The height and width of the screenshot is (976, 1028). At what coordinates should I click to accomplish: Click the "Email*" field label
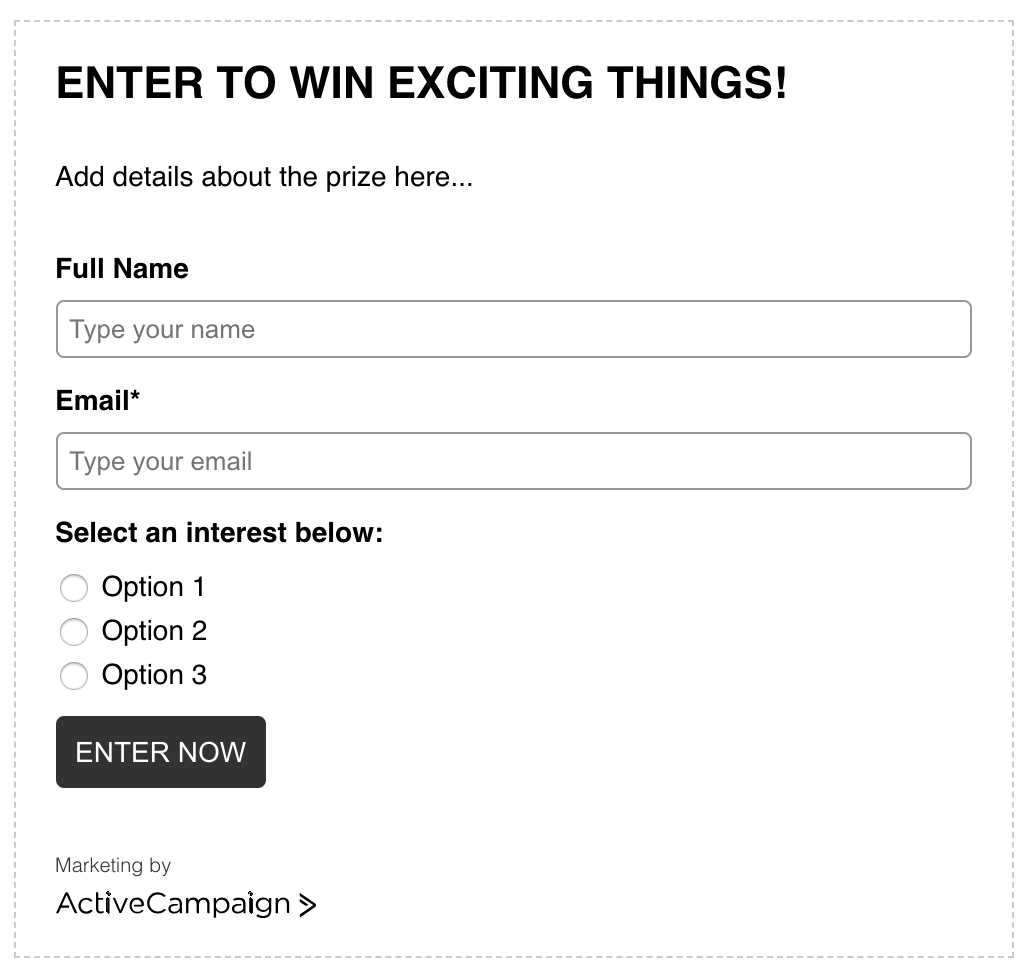92,401
